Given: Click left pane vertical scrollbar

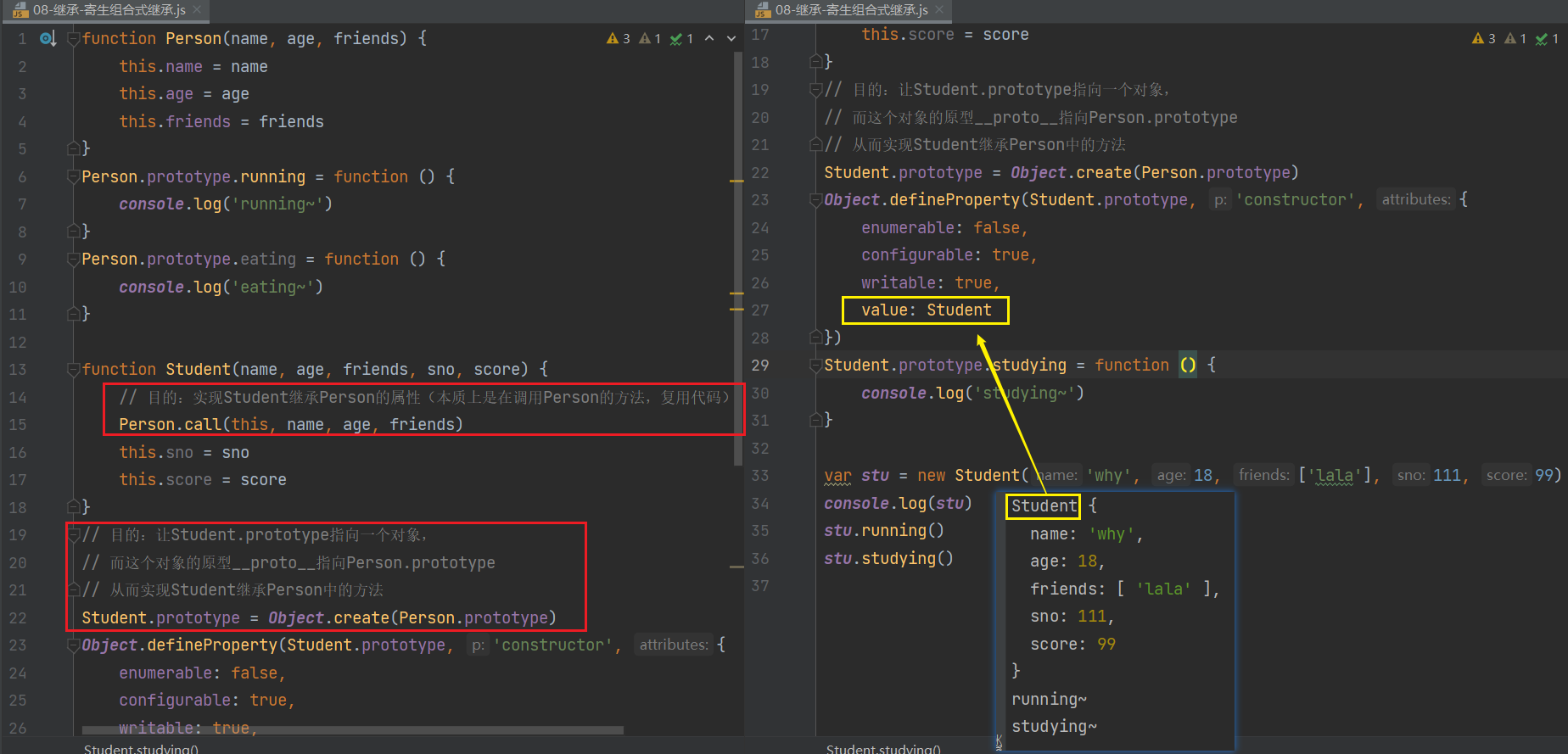Looking at the screenshot, I should [x=738, y=259].
